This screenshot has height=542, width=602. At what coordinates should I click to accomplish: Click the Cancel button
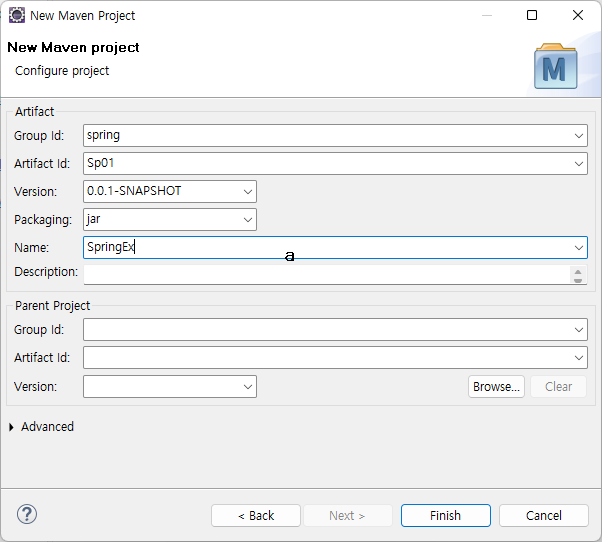click(x=544, y=516)
